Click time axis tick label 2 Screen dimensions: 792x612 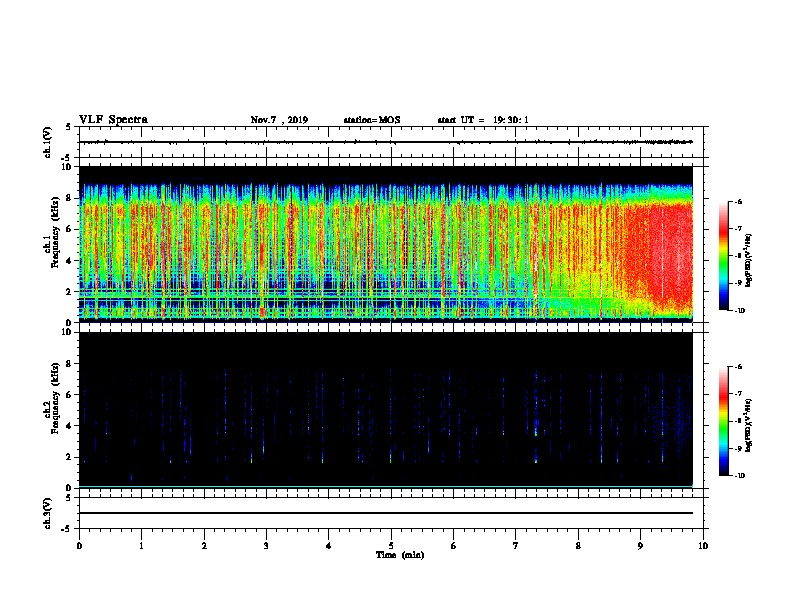click(204, 546)
